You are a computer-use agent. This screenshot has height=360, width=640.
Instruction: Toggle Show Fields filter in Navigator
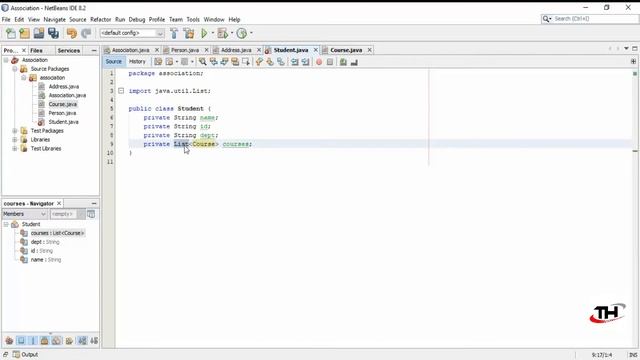click(21, 340)
